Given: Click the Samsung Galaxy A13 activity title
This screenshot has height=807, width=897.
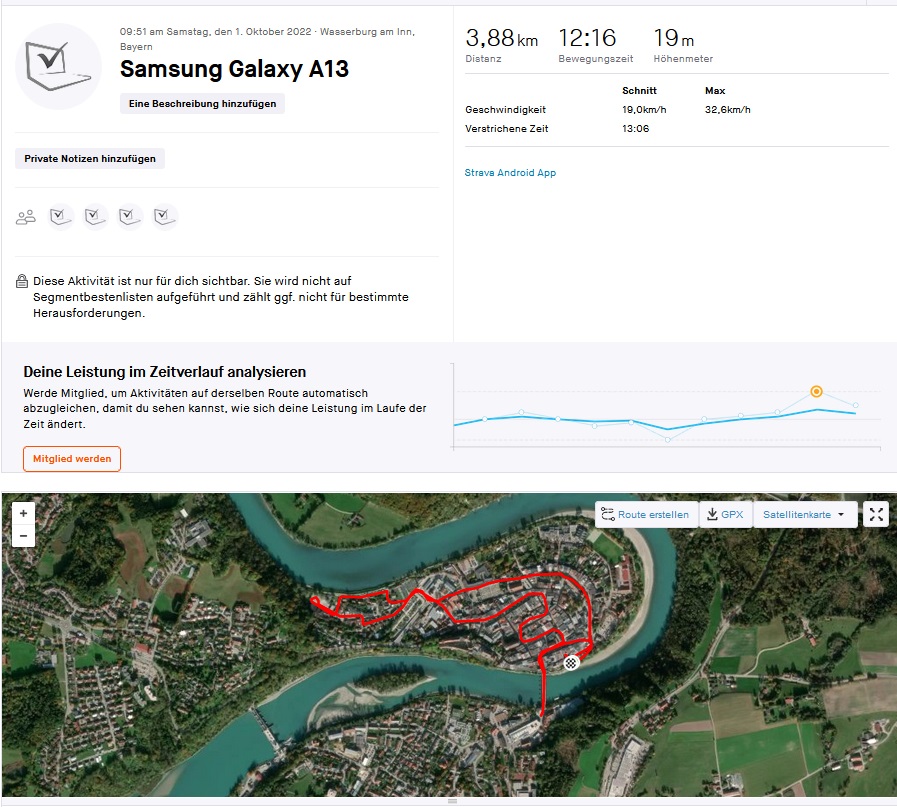Looking at the screenshot, I should (234, 69).
